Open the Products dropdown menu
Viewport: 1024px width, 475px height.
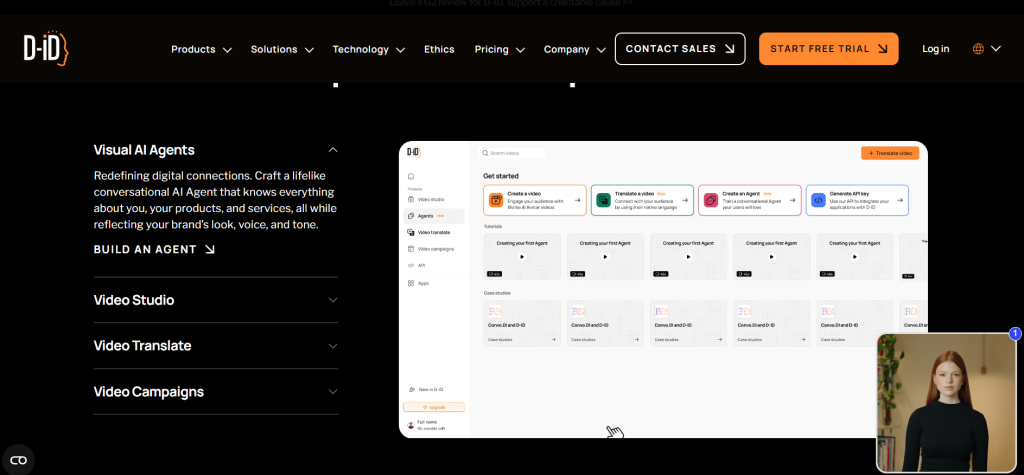coord(201,49)
